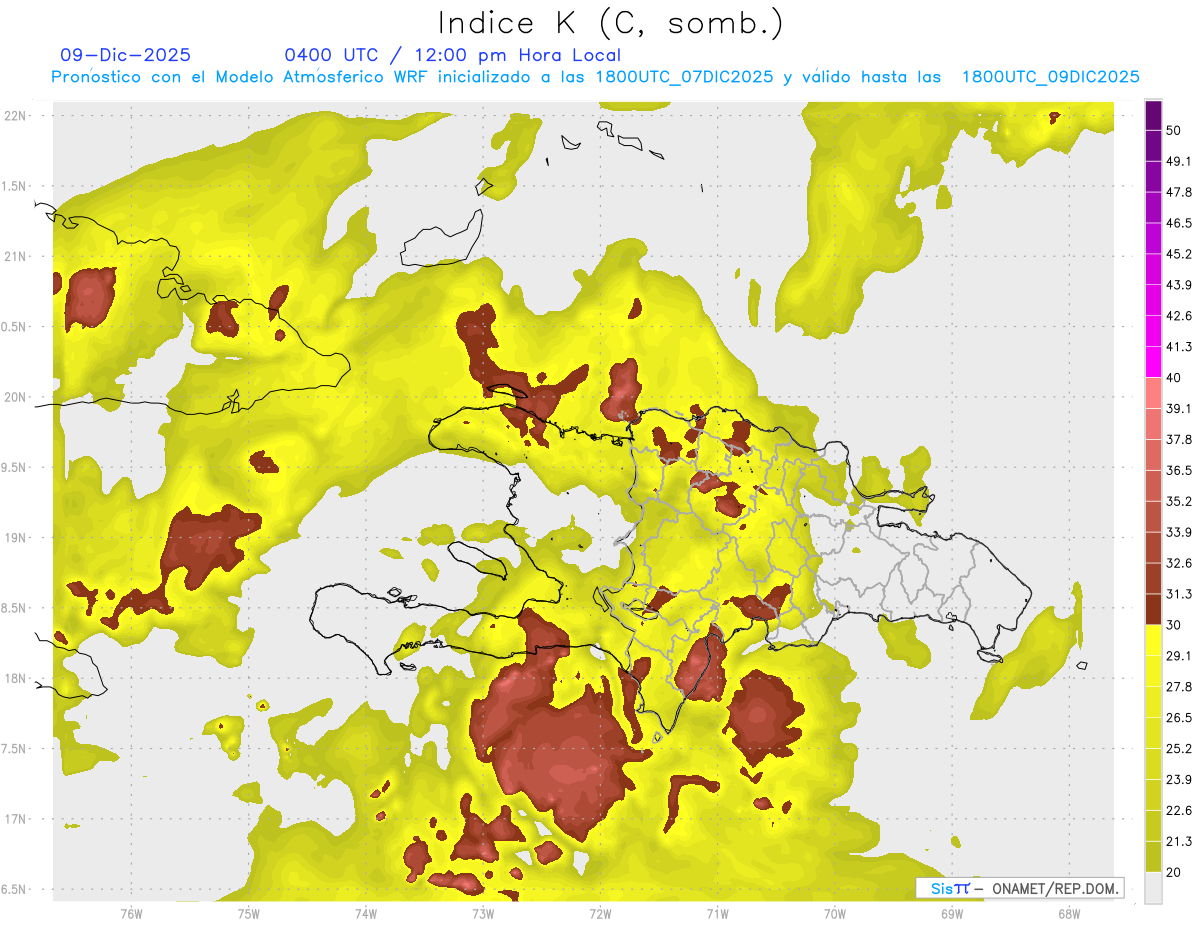
Task: Pick the bright yellow colorbar segment between 29.1 and 30
Action: [x=1153, y=640]
